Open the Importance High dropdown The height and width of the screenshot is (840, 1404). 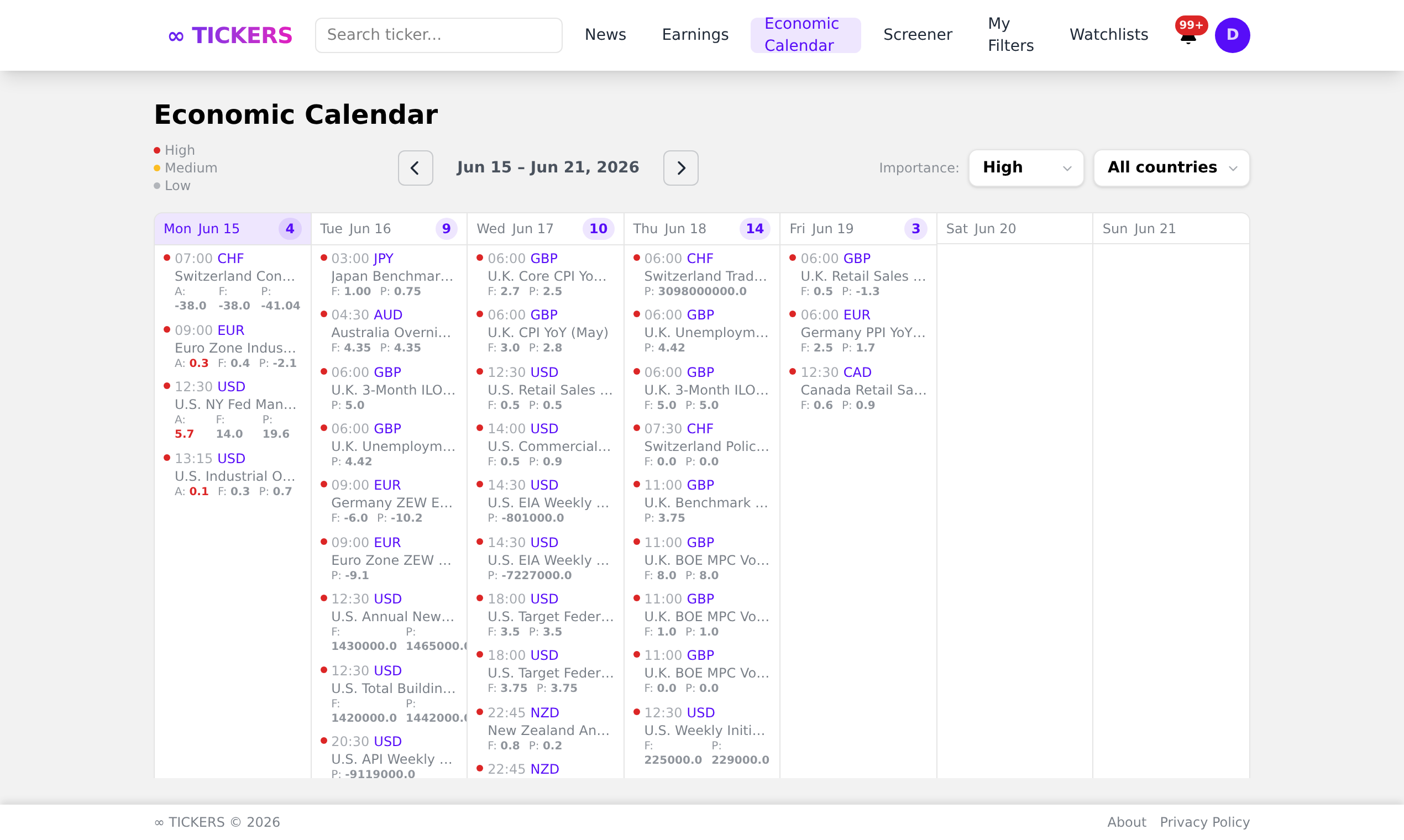[x=1026, y=167]
